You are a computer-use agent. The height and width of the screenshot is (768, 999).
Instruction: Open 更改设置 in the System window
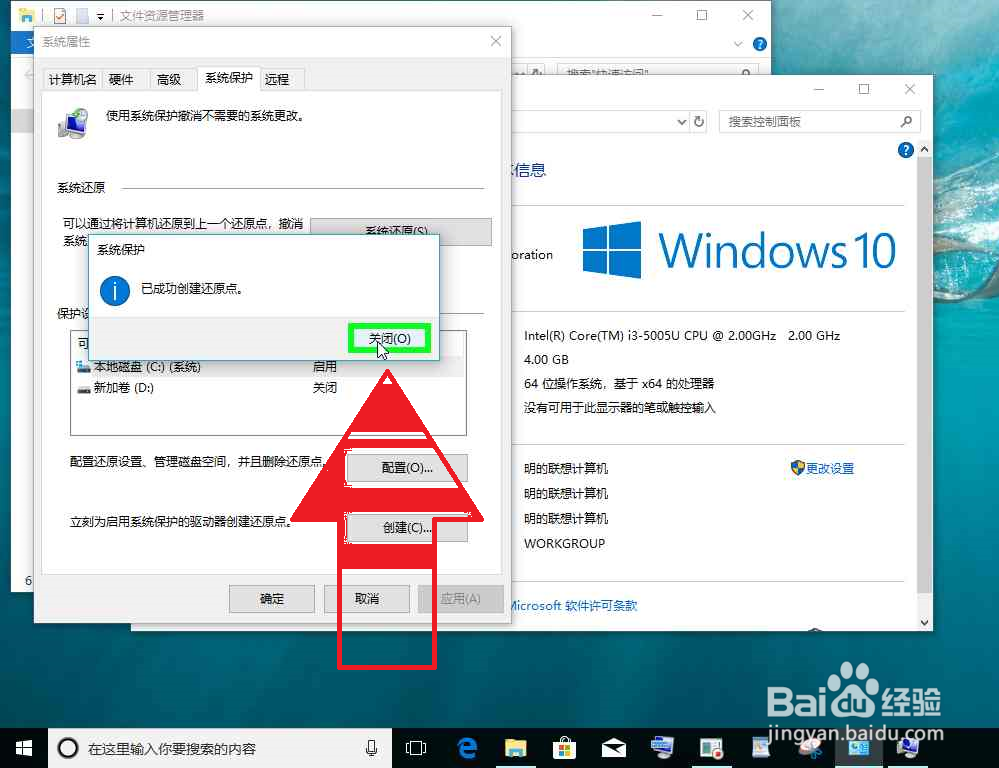click(828, 467)
